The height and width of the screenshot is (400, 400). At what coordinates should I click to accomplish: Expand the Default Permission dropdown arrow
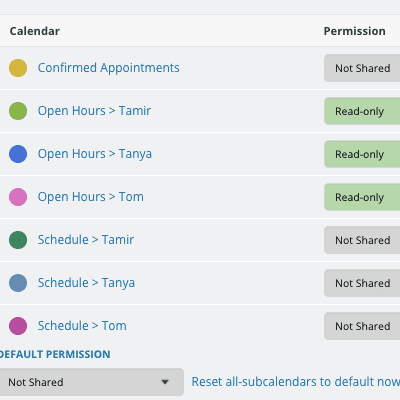(165, 382)
